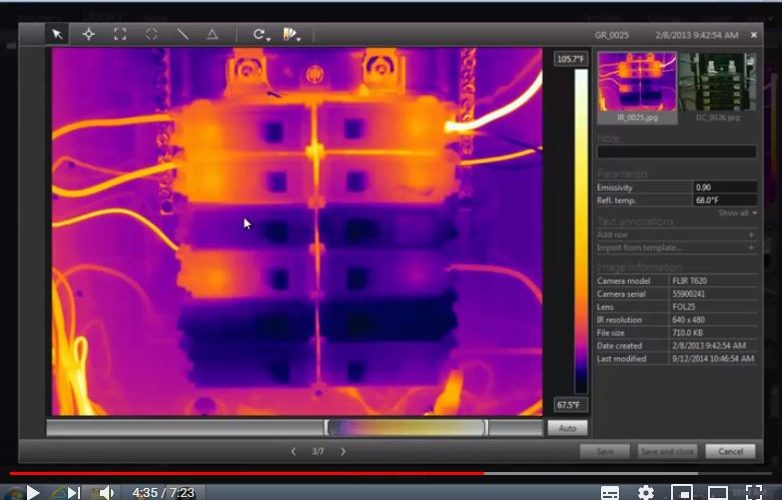Click the temperature span range slider
Viewport: 782px width, 500px height.
tap(406, 428)
